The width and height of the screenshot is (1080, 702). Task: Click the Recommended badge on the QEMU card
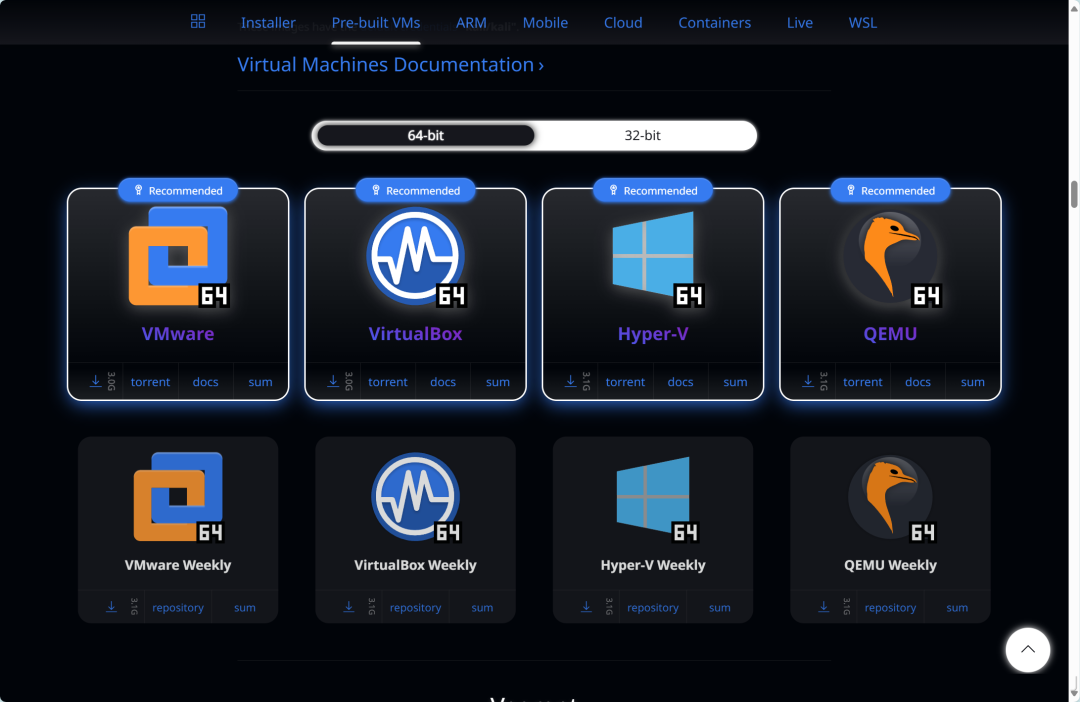coord(889,190)
